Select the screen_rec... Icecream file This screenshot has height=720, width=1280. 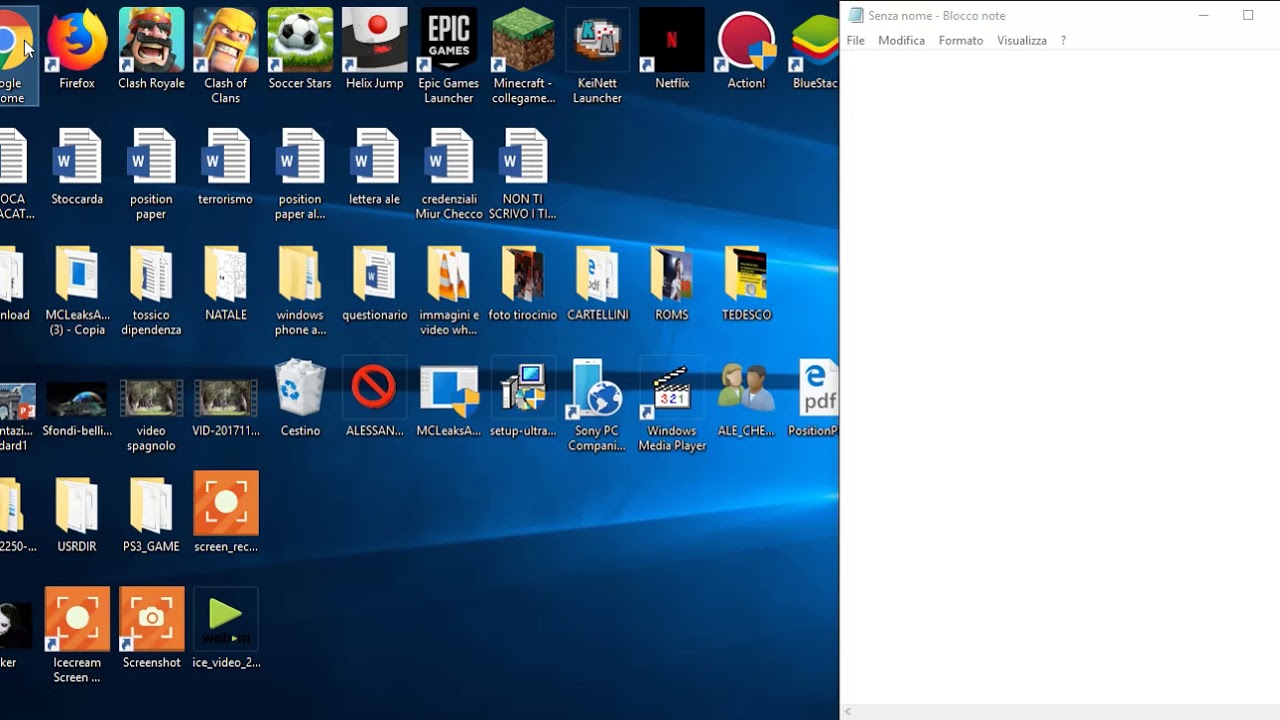[x=226, y=512]
